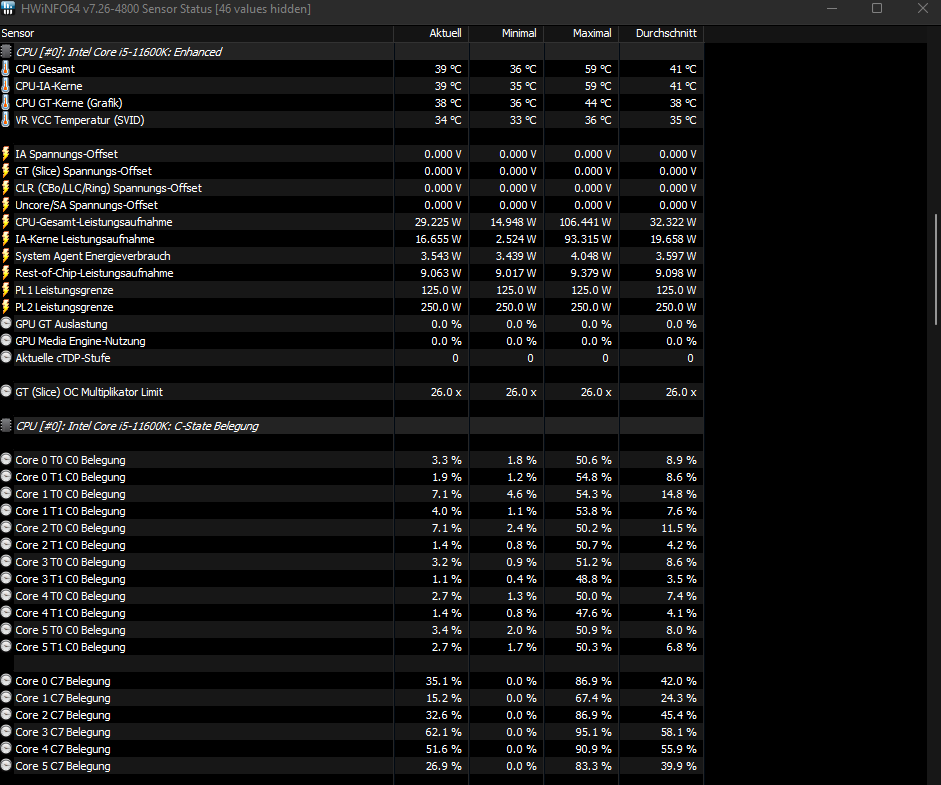Screen dimensions: 941x785
Task: Select the 'CPU Gesamt' sensor row label
Action: tap(45, 69)
